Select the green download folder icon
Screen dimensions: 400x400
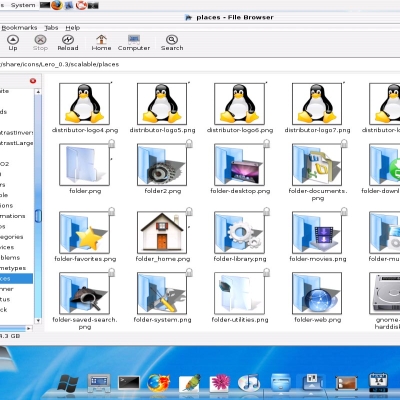[x=385, y=165]
